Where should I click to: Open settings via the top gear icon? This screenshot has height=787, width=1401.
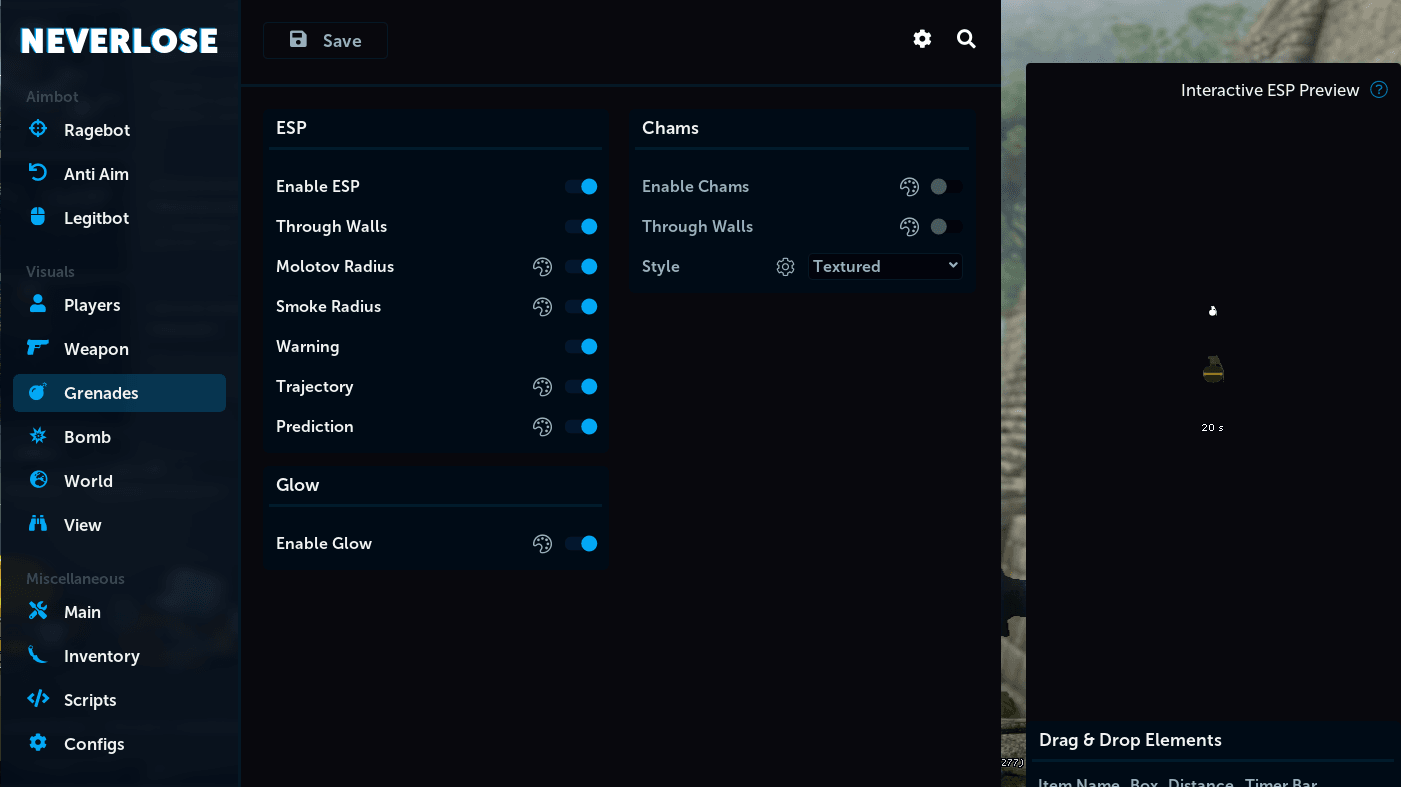tap(922, 39)
